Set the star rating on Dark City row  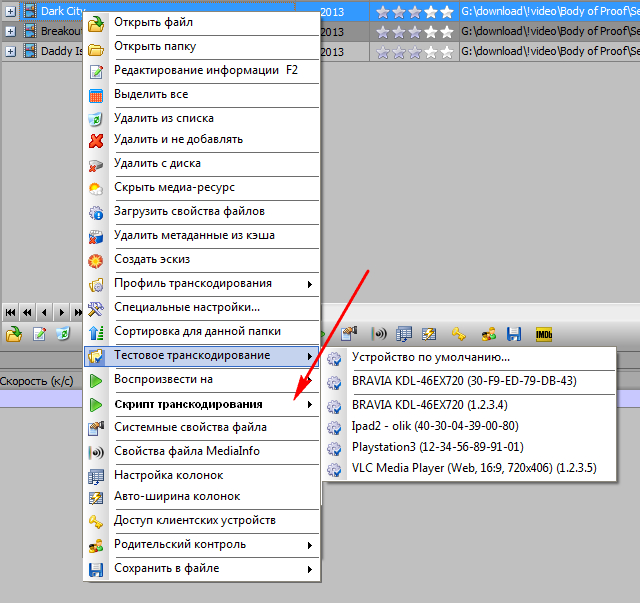(412, 12)
